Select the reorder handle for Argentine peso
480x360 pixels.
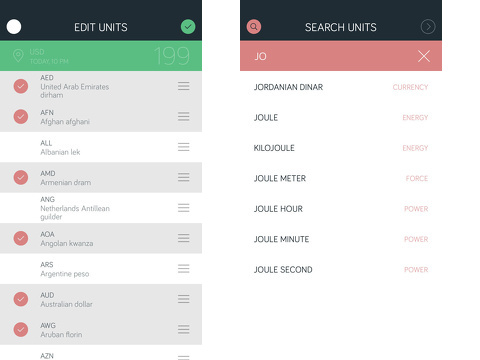pos(184,269)
